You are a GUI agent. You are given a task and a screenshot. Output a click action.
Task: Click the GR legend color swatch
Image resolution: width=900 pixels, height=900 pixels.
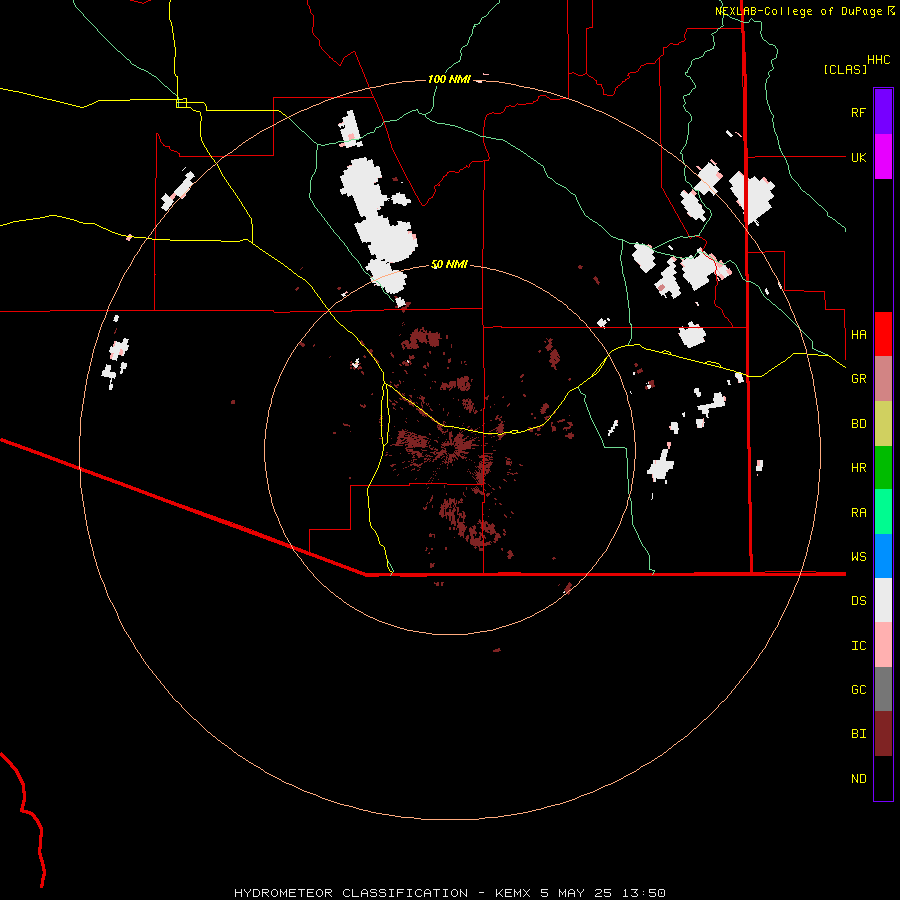883,379
